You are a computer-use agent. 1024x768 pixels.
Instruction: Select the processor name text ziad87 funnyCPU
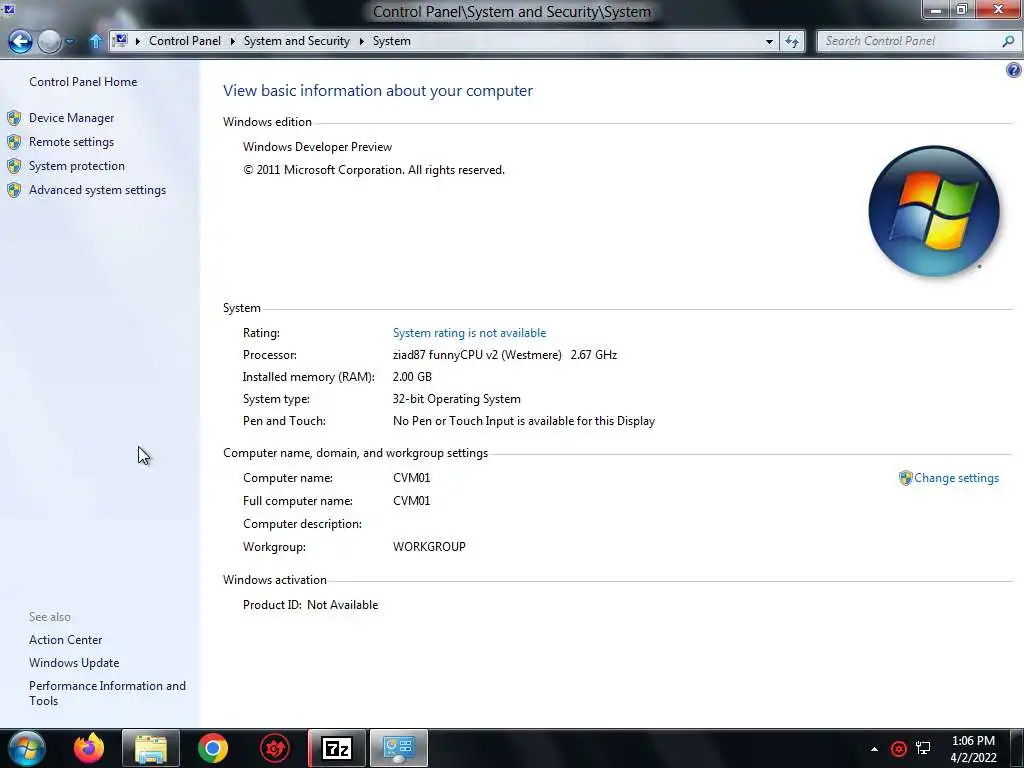click(477, 355)
